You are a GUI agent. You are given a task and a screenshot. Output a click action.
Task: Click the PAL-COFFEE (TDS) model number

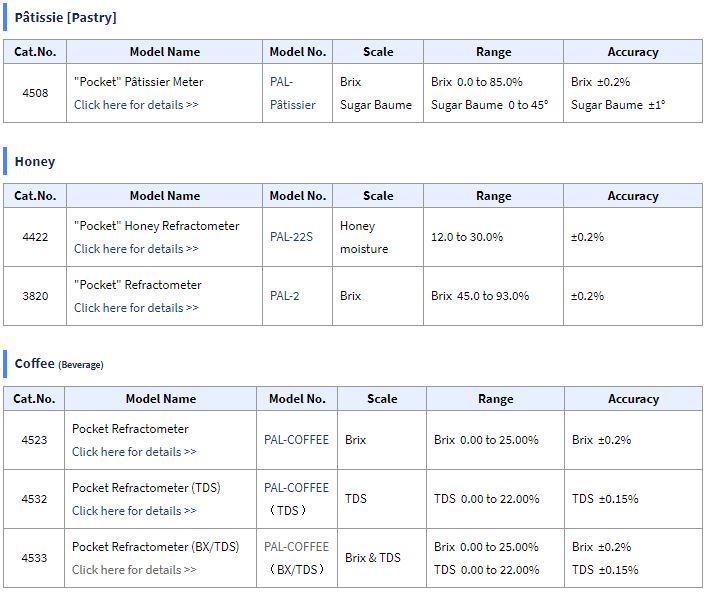[x=296, y=499]
